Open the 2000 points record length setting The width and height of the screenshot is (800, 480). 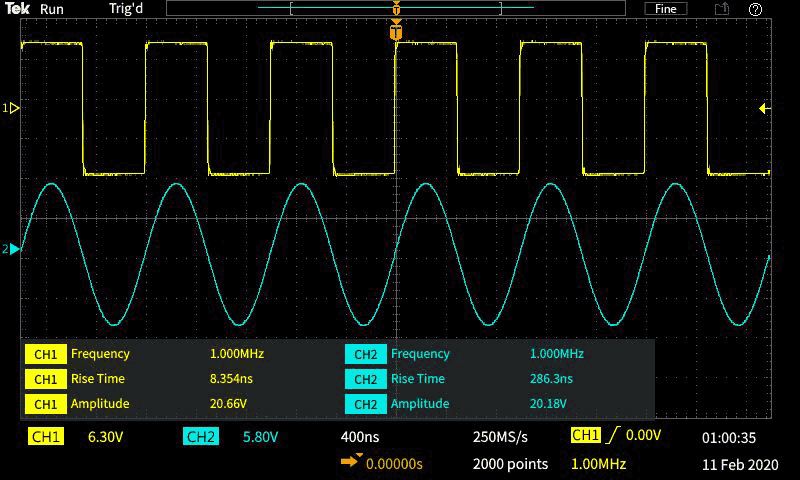tap(510, 464)
